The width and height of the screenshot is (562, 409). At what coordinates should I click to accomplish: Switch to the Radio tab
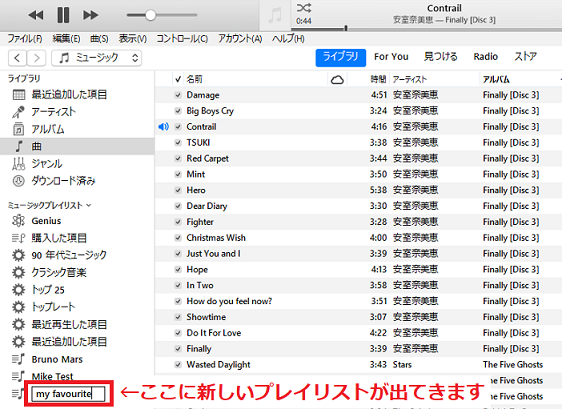click(485, 57)
